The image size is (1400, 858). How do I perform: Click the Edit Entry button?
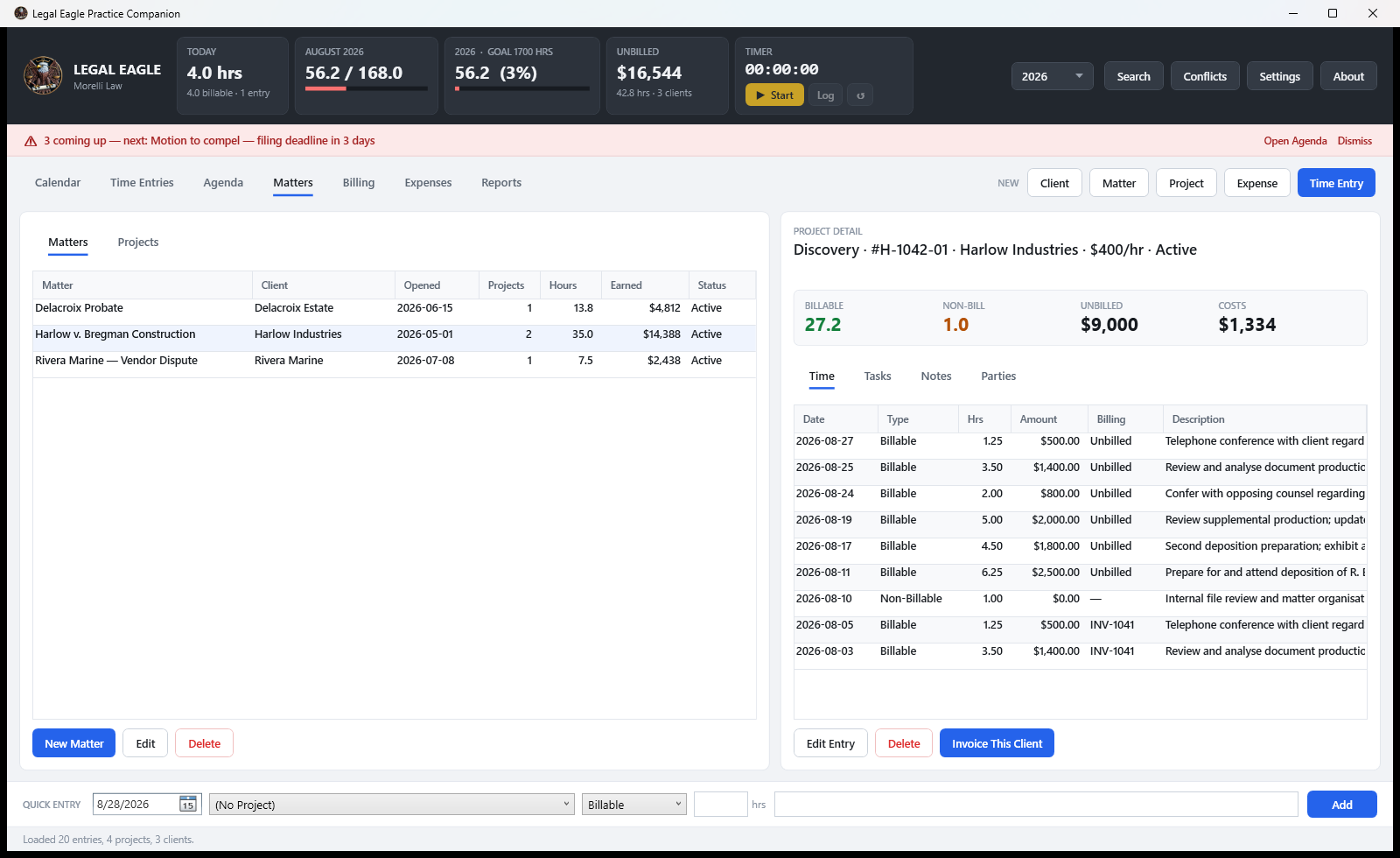[830, 743]
